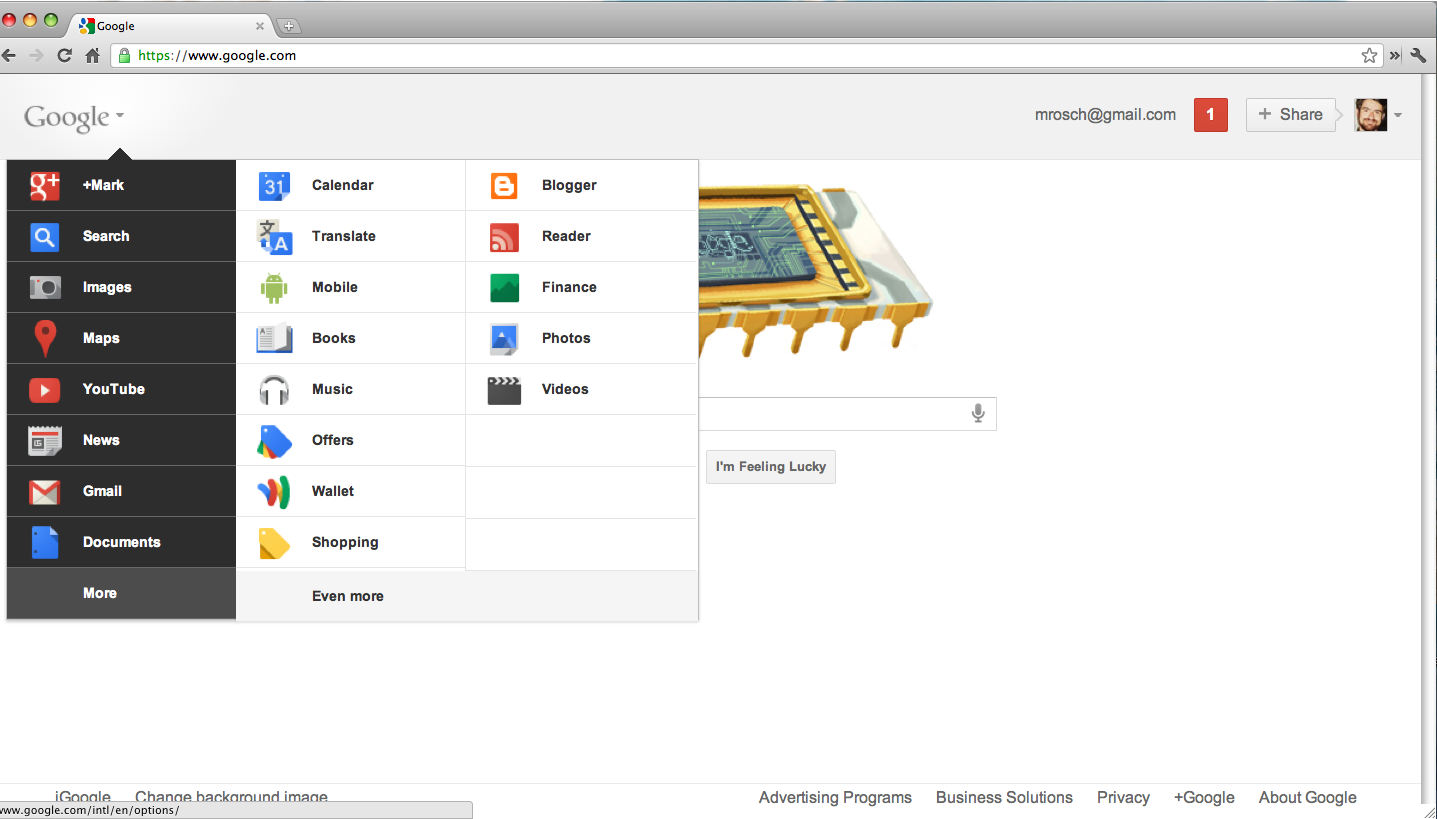The image size is (1437, 819).
Task: Open the Privacy footer link
Action: coord(1123,797)
